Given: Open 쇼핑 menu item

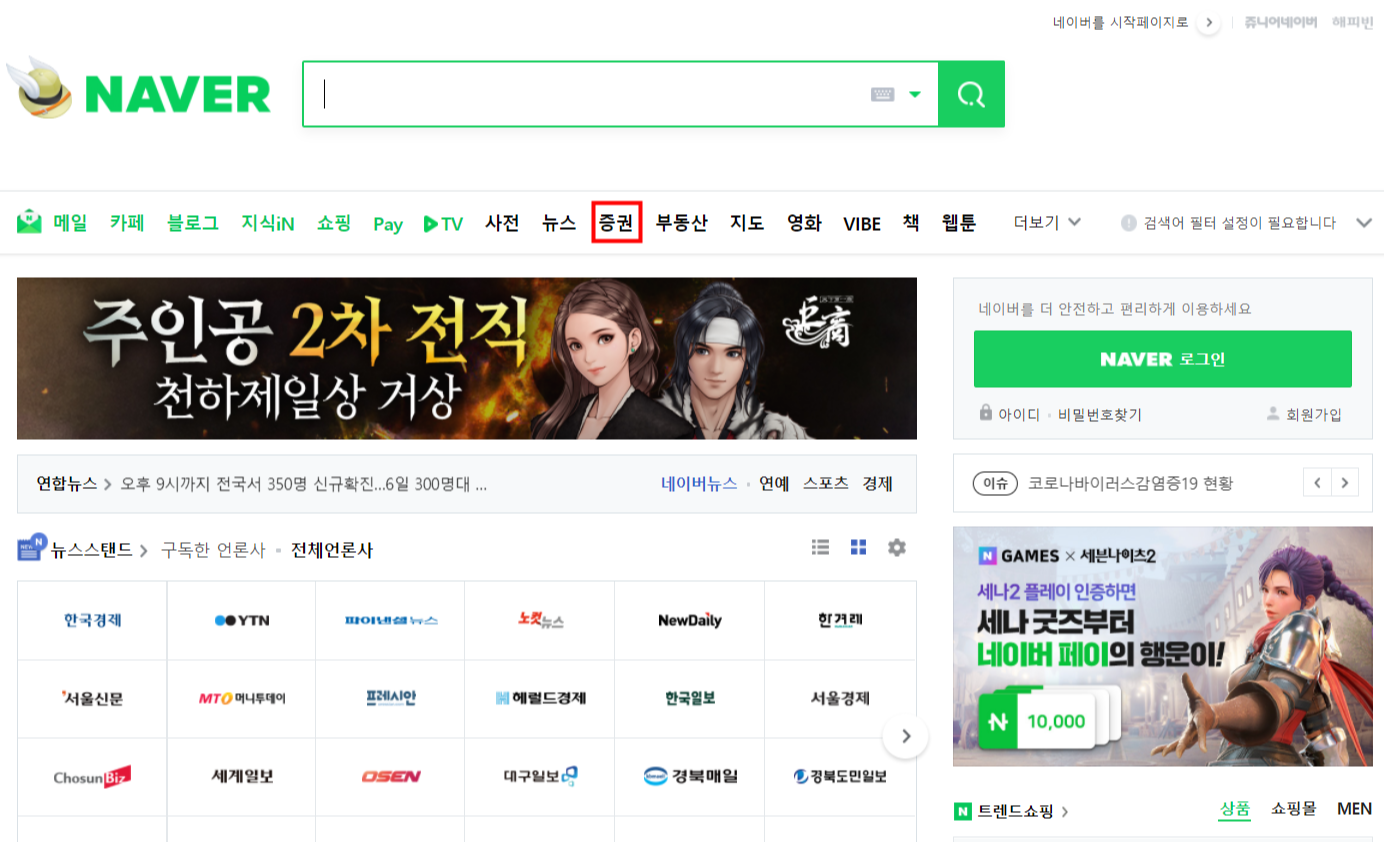Looking at the screenshot, I should click(334, 223).
